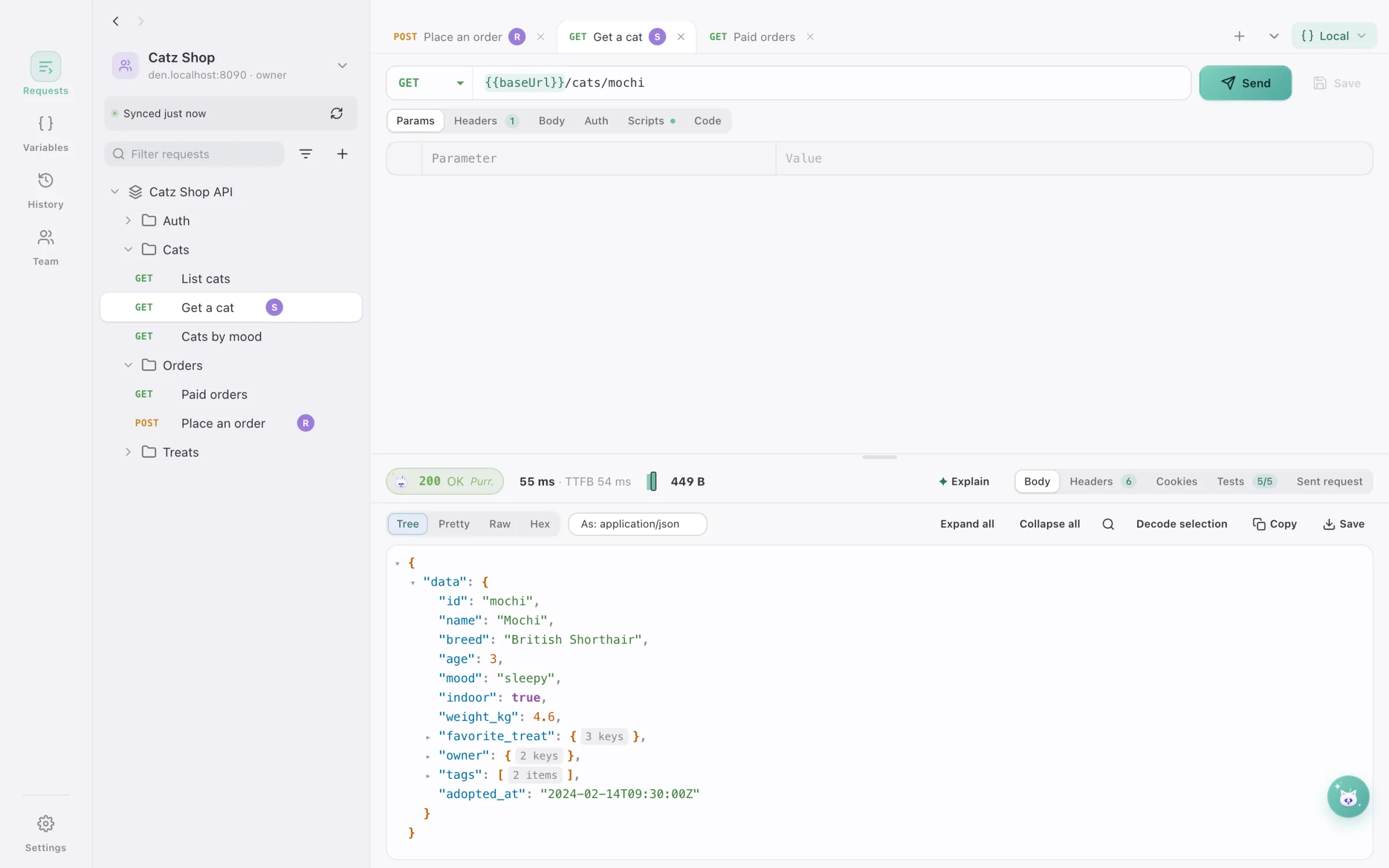Close the Place an order tab
This screenshot has height=868, width=1389.
coord(541,36)
